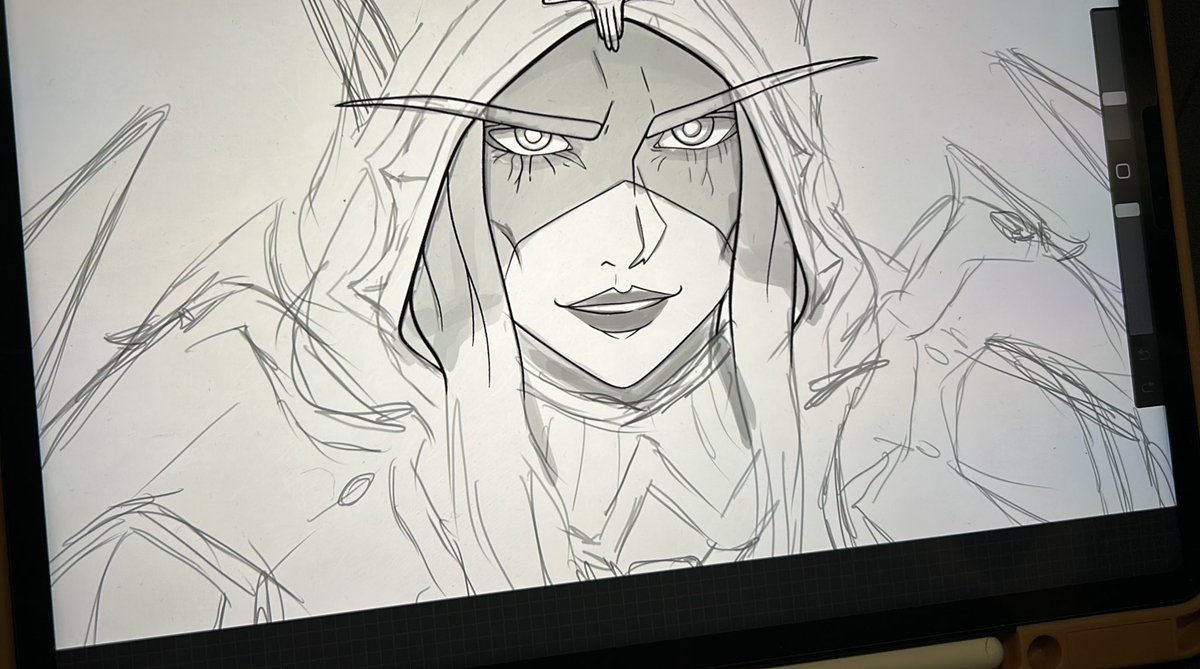This screenshot has height=669, width=1200.
Task: Tap the undo arrow in the sidebar
Action: [1144, 355]
